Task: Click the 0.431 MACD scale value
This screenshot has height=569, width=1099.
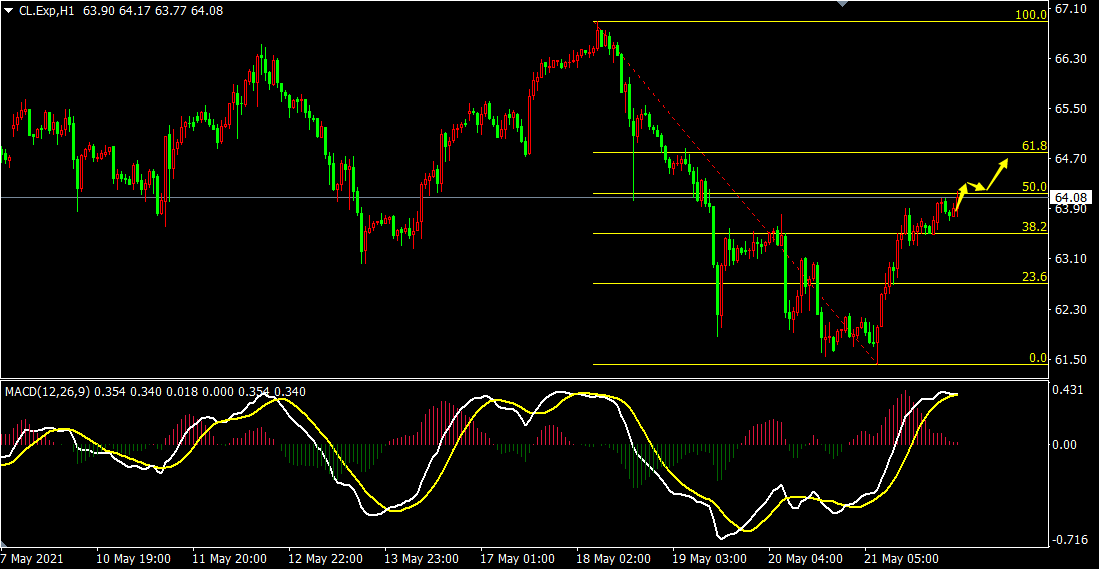Action: point(1070,390)
